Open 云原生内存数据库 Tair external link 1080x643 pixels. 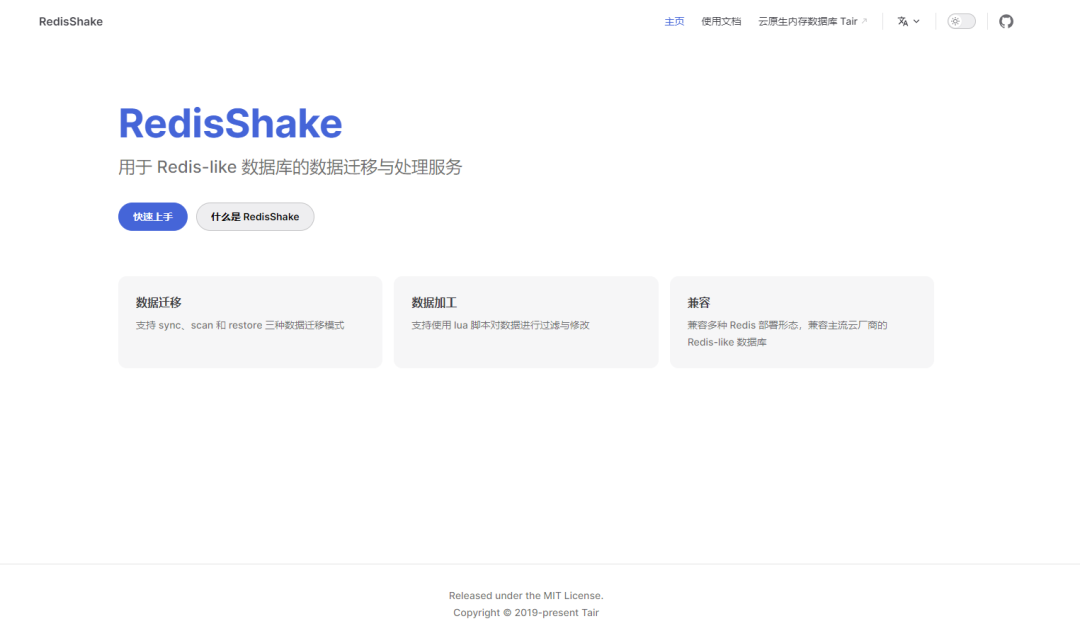(813, 21)
